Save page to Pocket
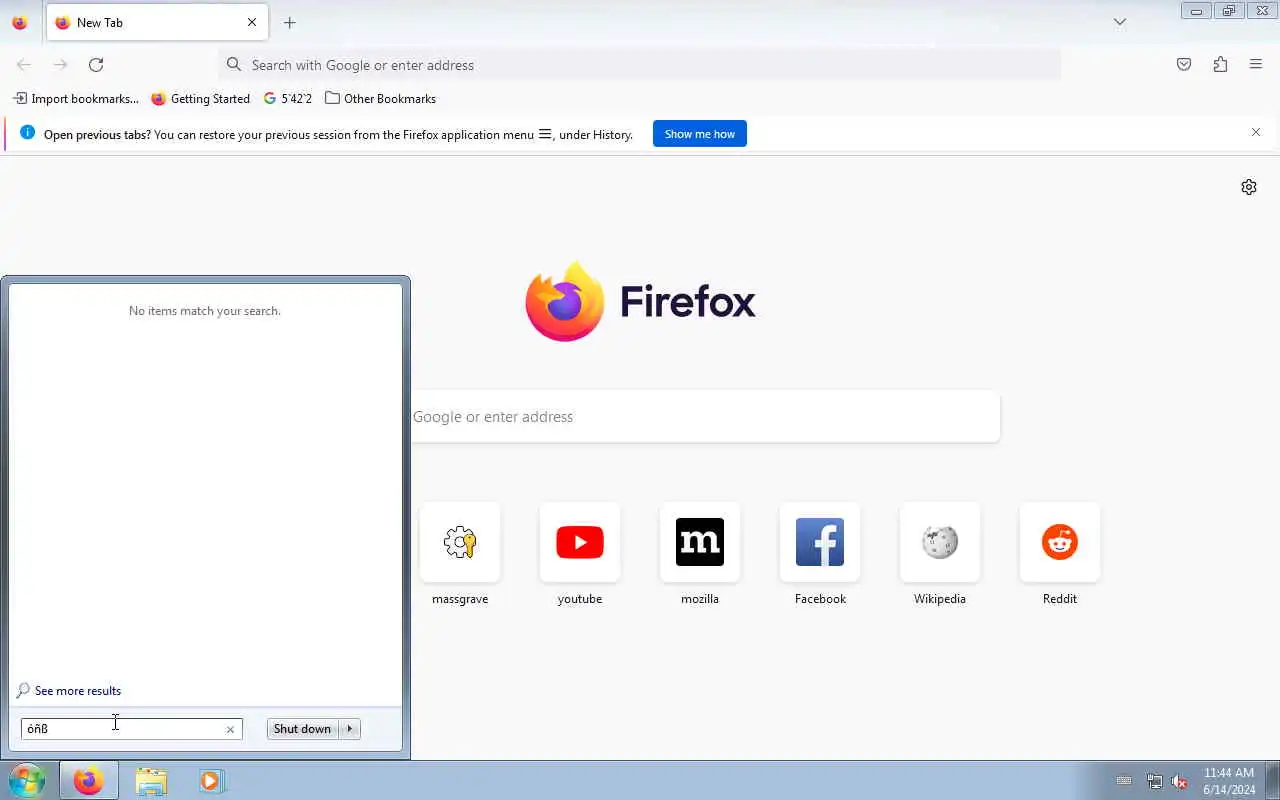The image size is (1280, 800). [1184, 65]
